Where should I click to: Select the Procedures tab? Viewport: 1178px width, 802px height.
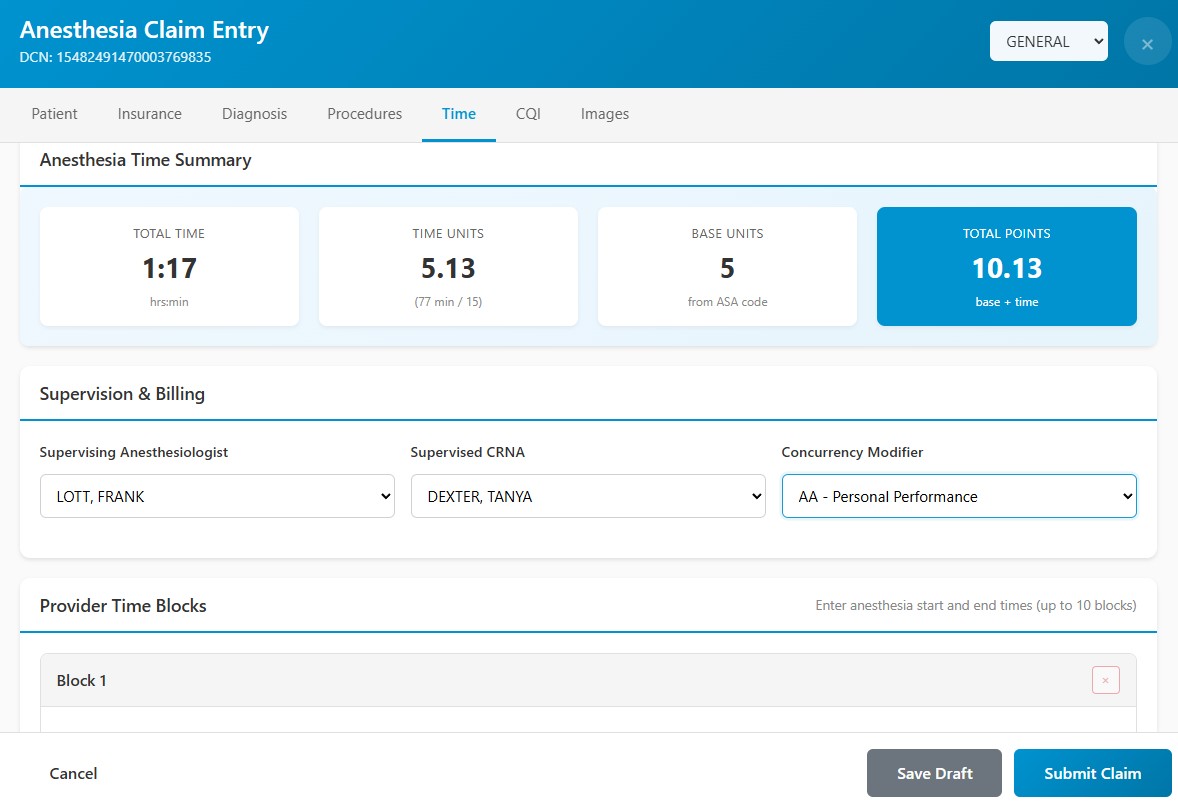(364, 114)
